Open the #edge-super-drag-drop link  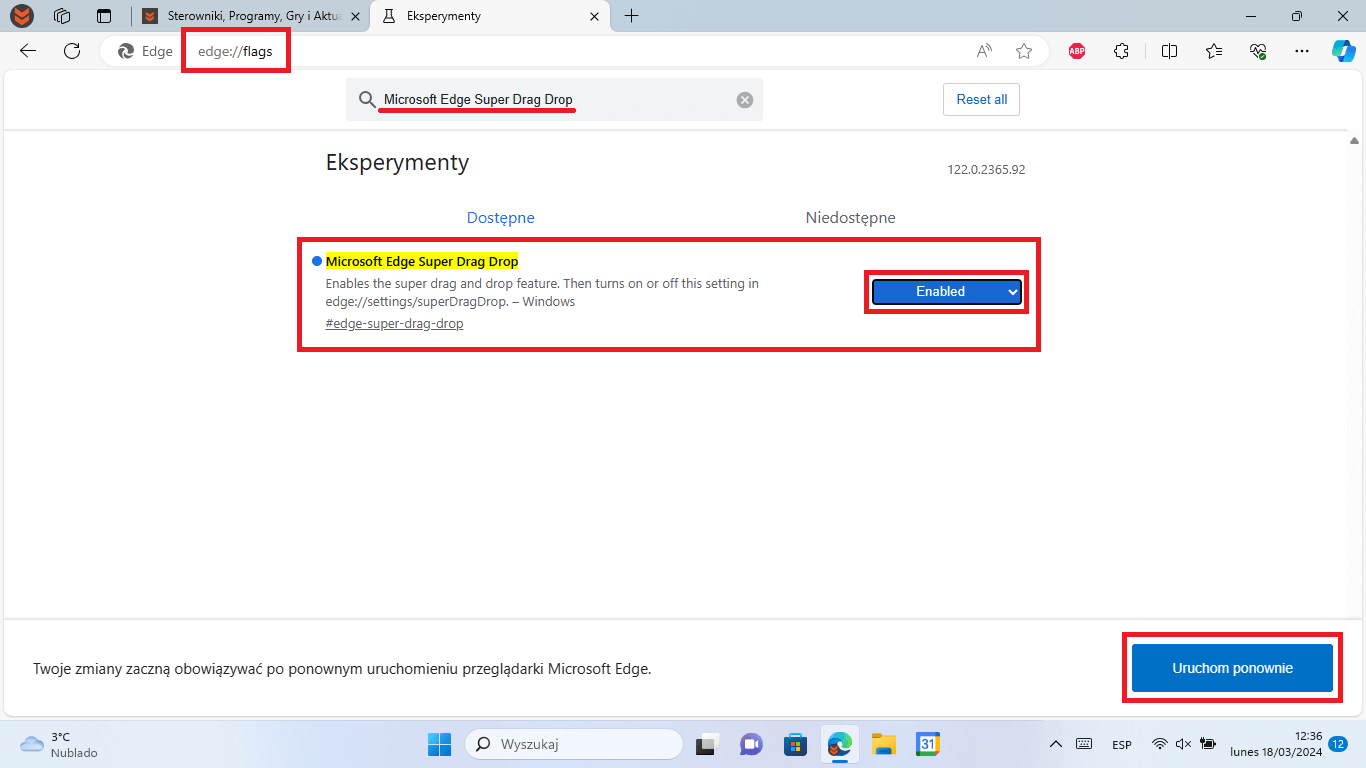click(394, 324)
